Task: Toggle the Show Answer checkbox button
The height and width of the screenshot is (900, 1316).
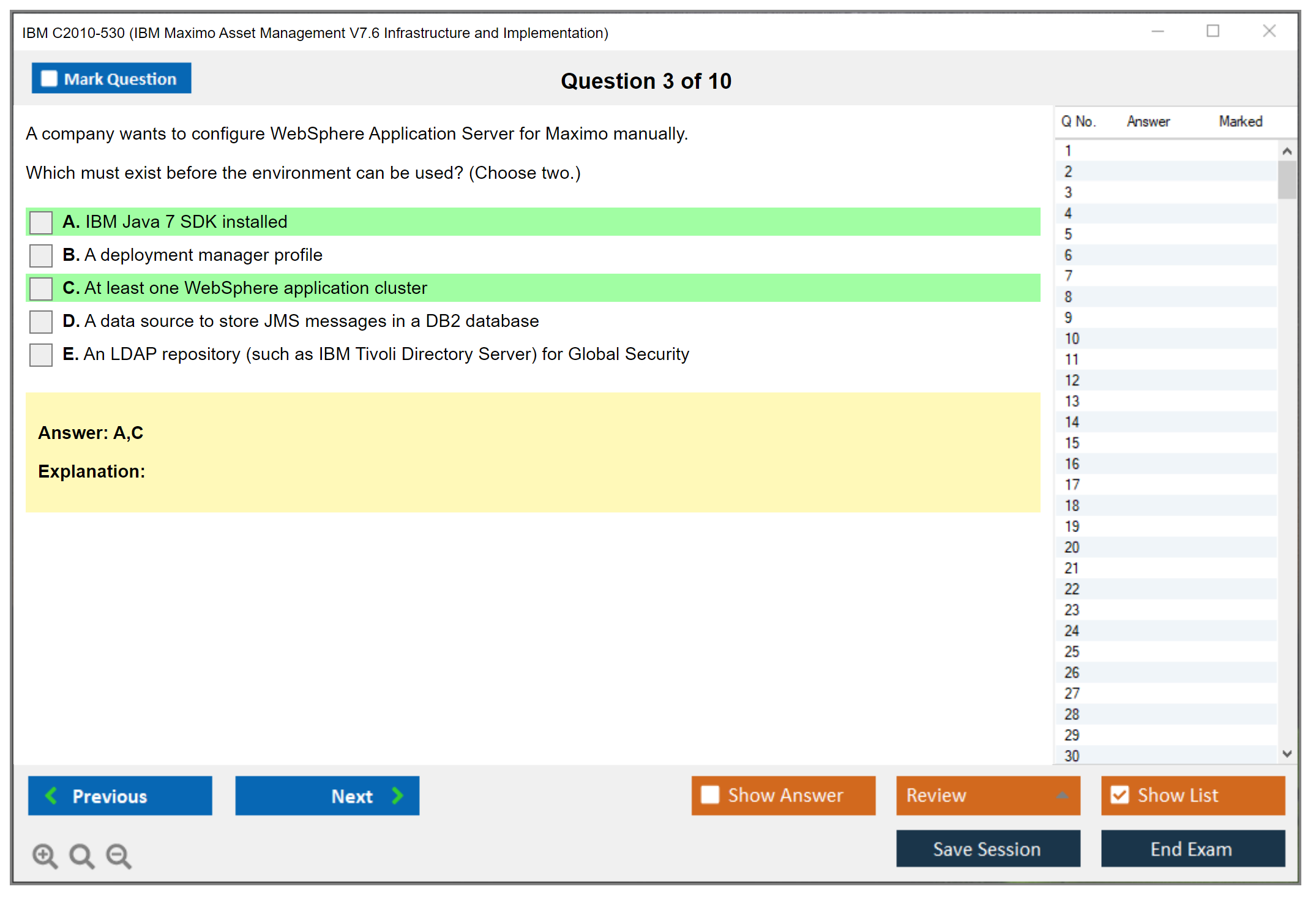Action: 710,795
